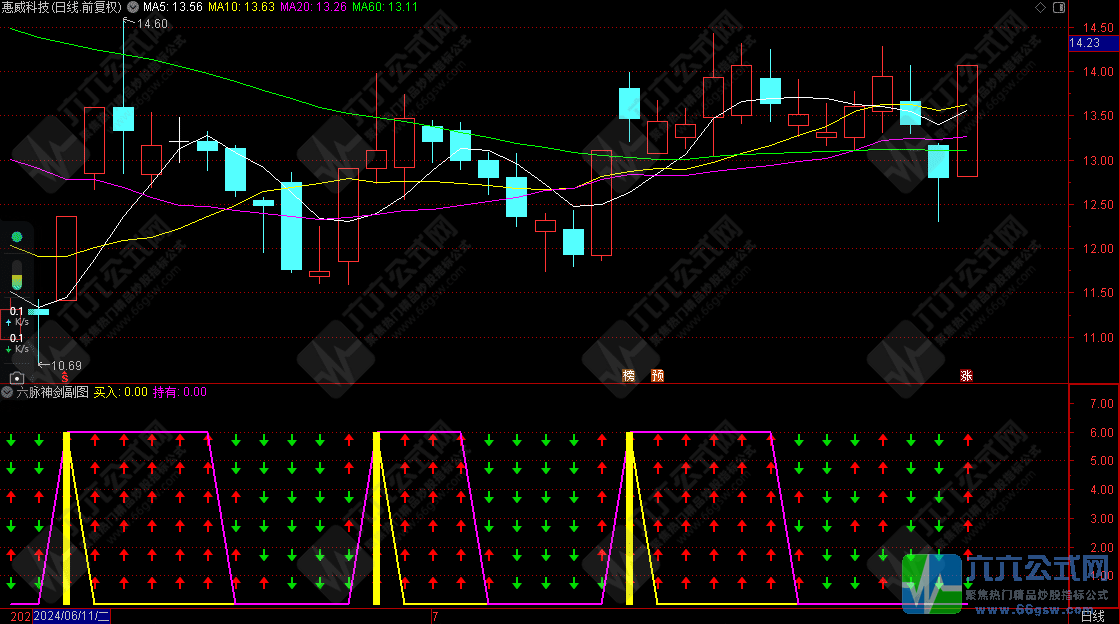This screenshot has width=1120, height=624.
Task: Click the battery-shaped level gauge
Action: 16,275
